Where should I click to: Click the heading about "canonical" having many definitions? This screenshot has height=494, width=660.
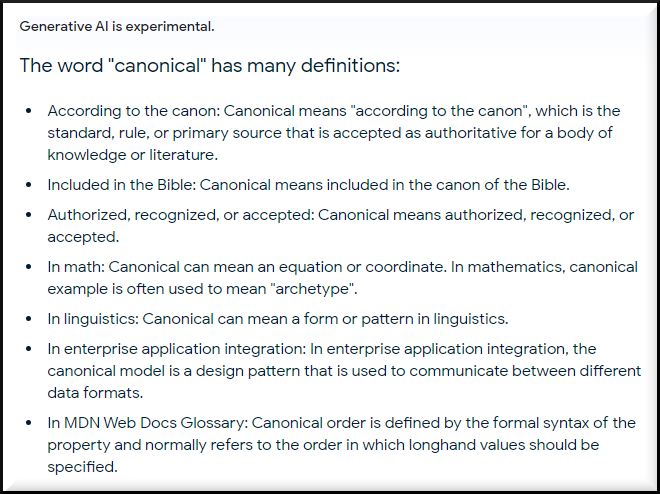210,67
